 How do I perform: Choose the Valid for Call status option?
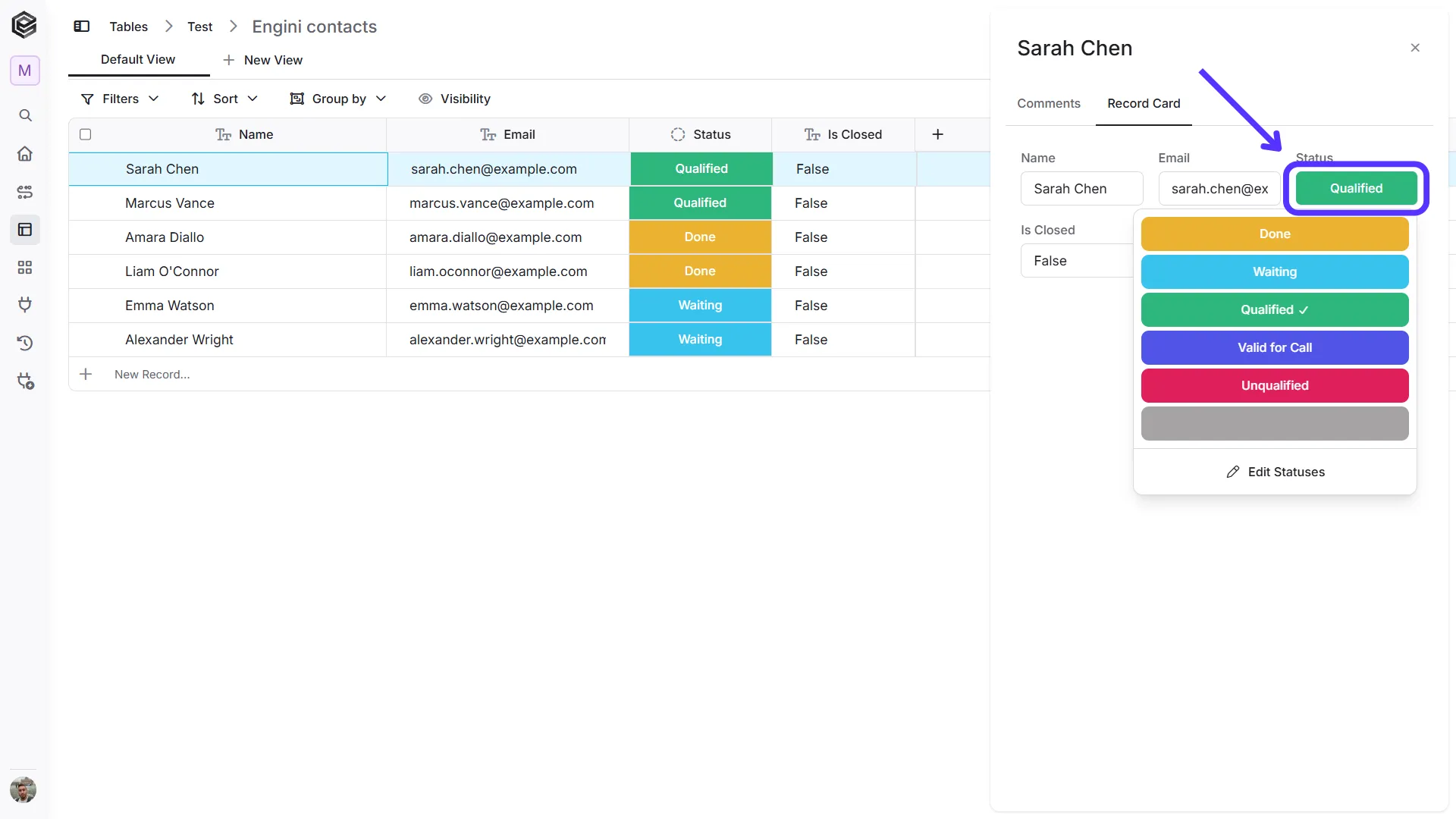click(1274, 348)
